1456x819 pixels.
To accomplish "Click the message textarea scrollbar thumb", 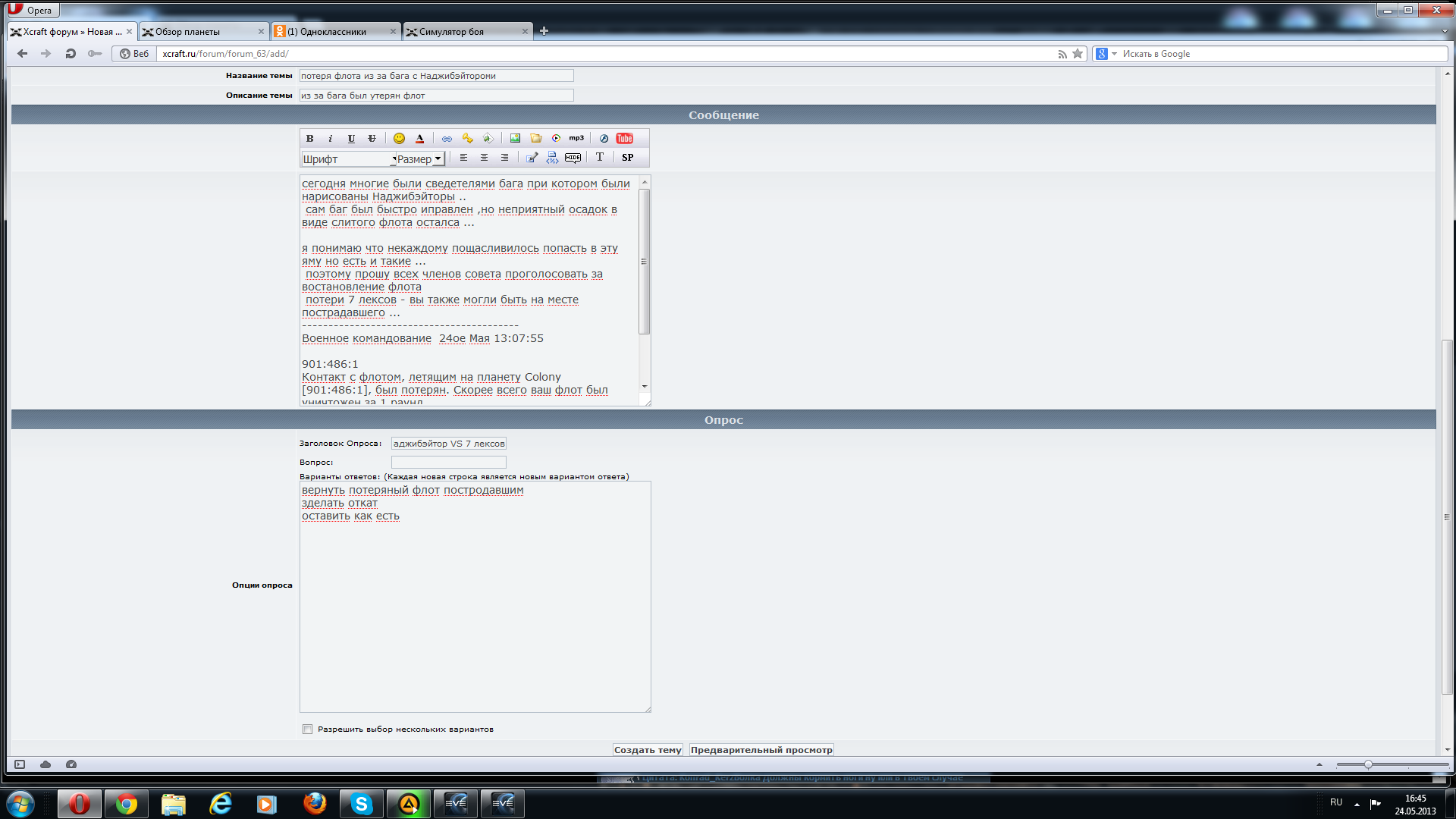I will point(645,262).
